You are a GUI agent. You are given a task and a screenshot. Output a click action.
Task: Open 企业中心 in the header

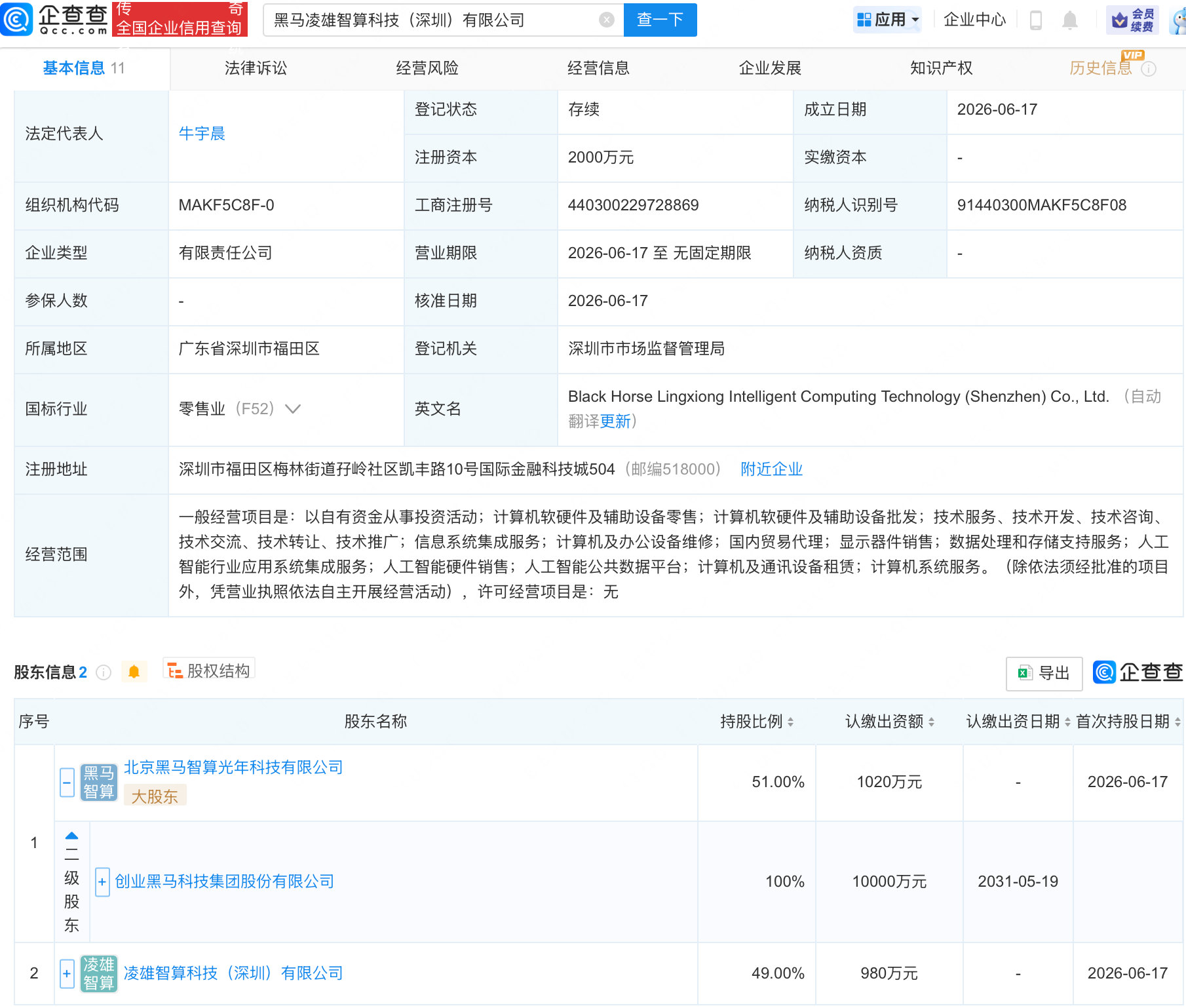click(974, 20)
